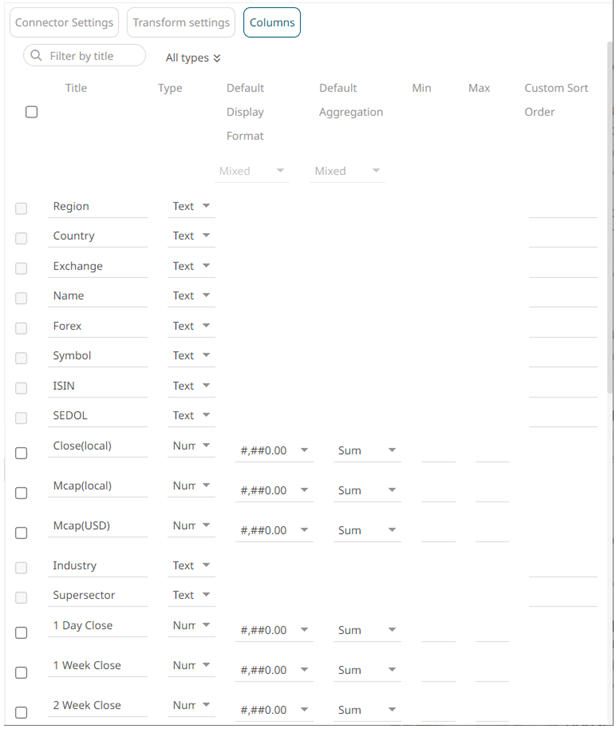Viewport: 616px width, 729px height.
Task: Click the Filter by title input
Action: [x=94, y=56]
